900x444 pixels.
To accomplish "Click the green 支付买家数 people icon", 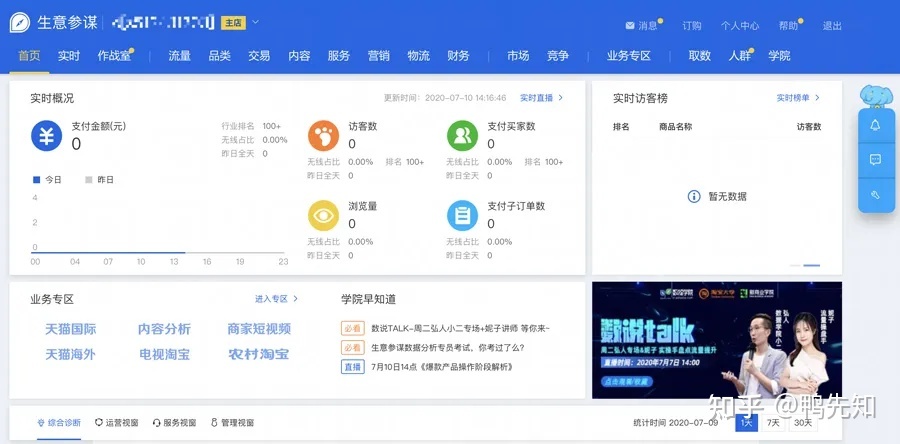I will 463,136.
